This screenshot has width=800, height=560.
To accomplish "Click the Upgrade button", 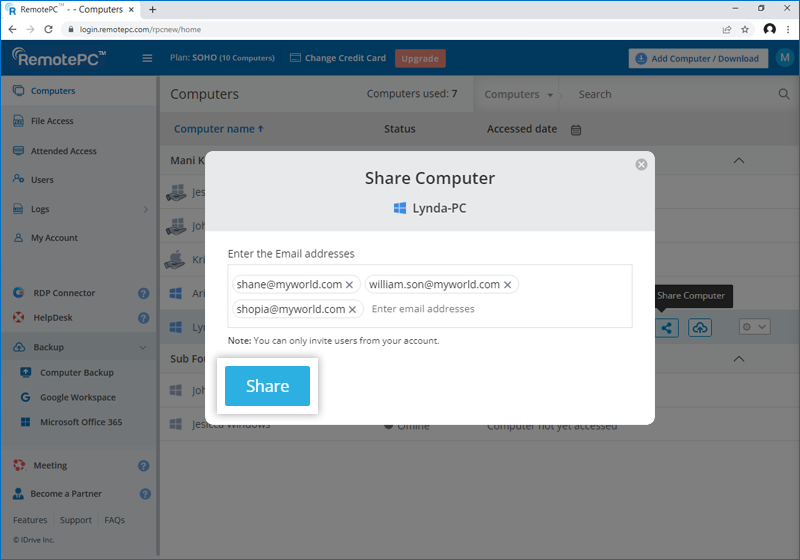I will coord(420,58).
